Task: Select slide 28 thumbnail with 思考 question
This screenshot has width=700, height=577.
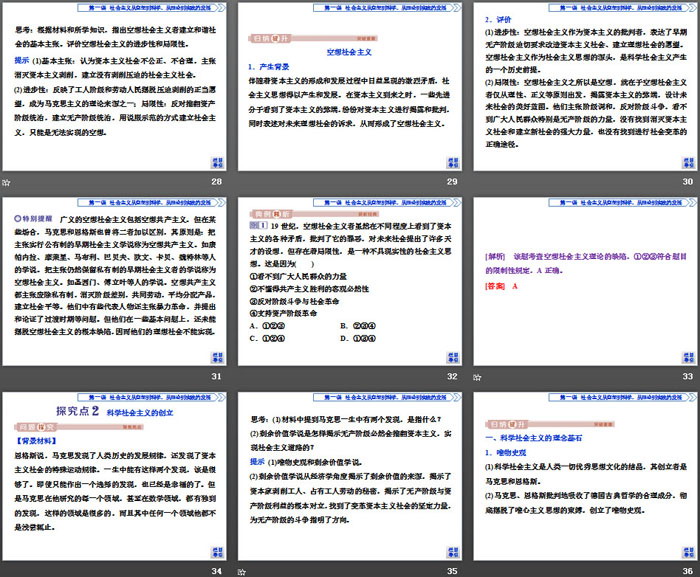Action: (x=114, y=85)
